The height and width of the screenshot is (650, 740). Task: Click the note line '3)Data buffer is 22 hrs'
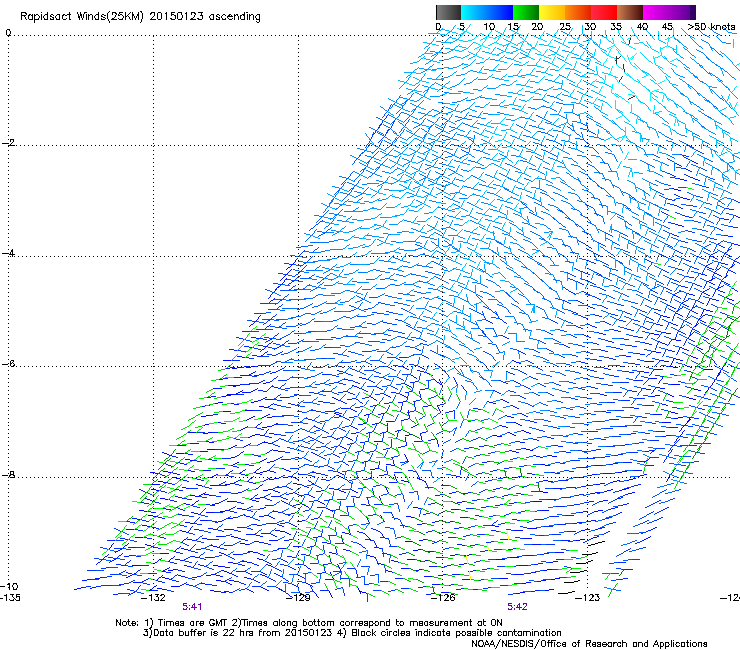click(352, 633)
